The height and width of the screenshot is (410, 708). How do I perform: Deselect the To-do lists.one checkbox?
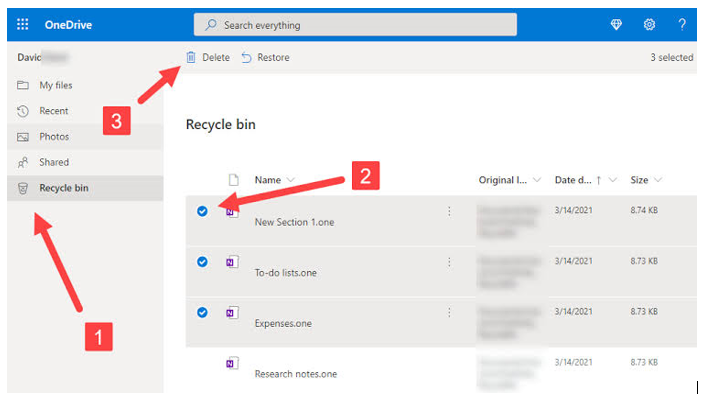(202, 261)
